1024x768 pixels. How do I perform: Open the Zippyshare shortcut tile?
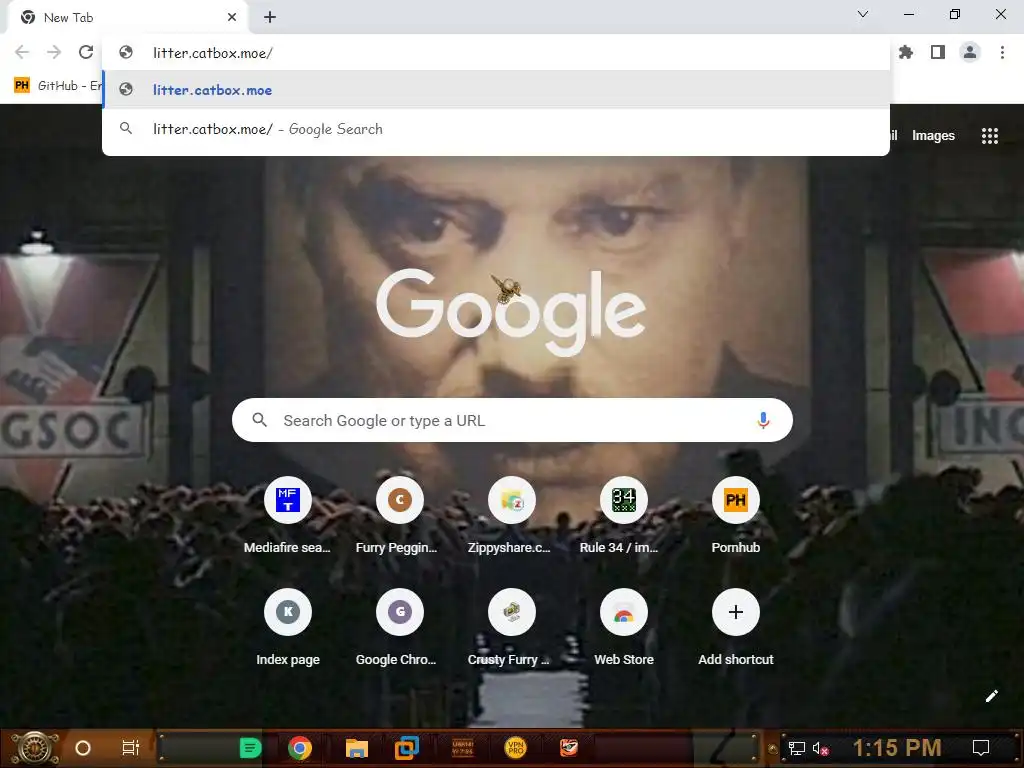pyautogui.click(x=511, y=516)
